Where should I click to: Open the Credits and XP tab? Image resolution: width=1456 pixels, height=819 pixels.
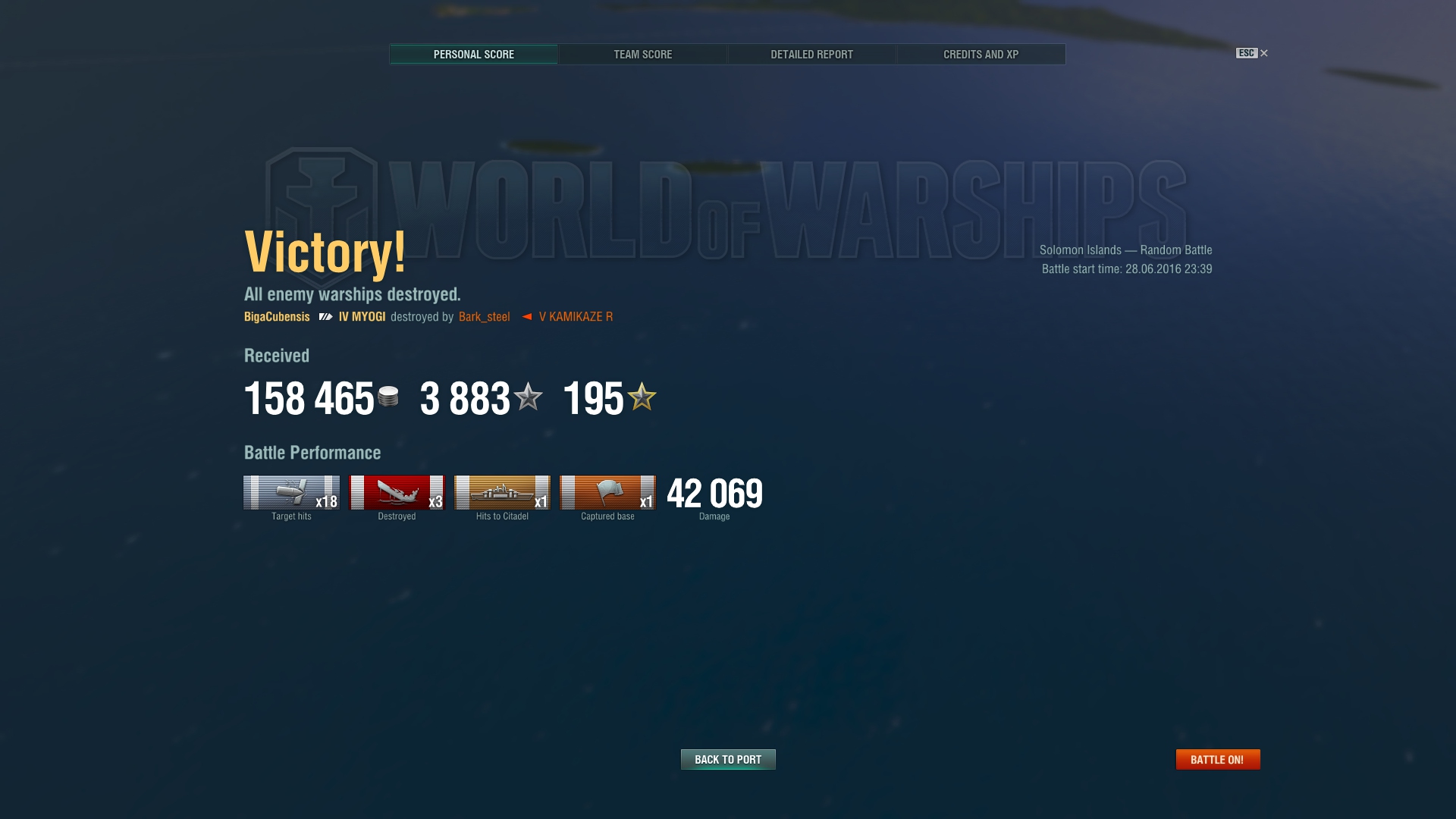pyautogui.click(x=981, y=55)
